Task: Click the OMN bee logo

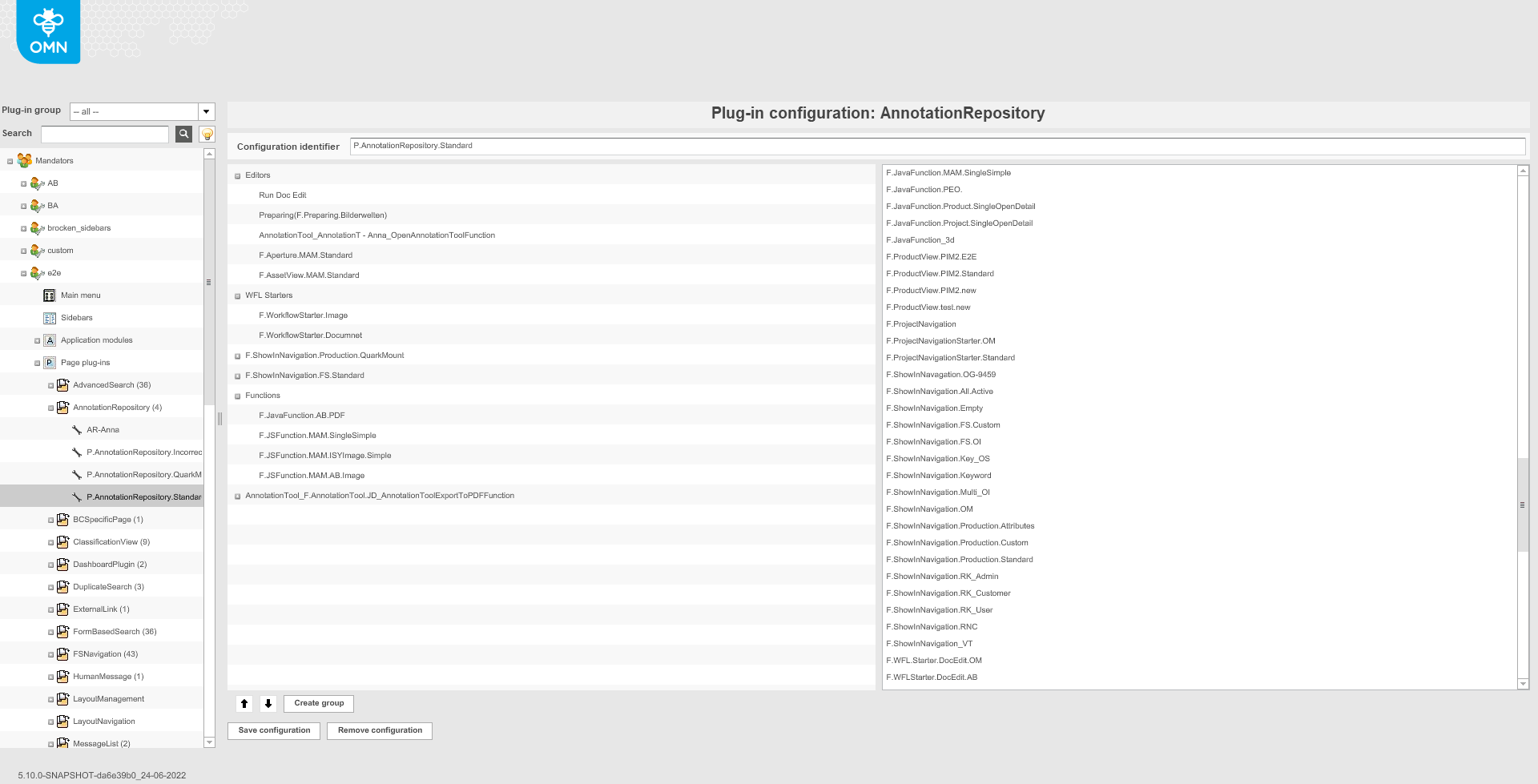Action: pyautogui.click(x=47, y=31)
